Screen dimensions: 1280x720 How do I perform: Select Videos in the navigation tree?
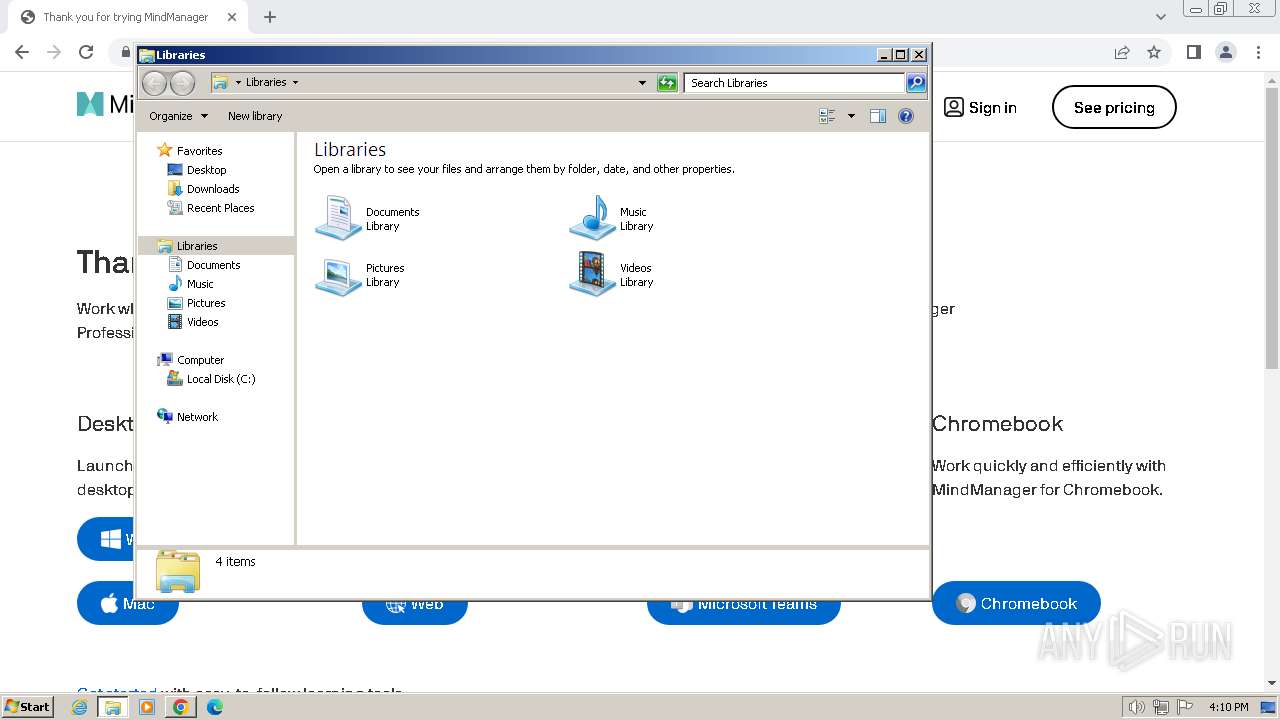click(202, 322)
